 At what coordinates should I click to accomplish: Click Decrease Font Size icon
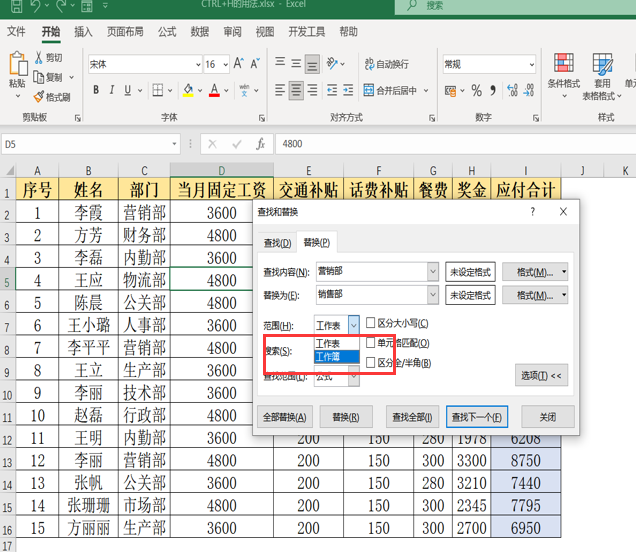coord(255,63)
